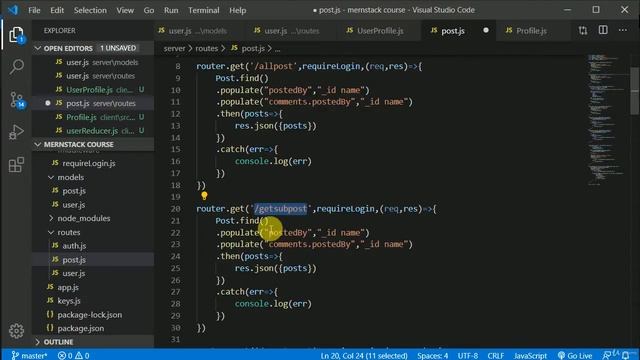The image size is (640, 360).
Task: Click server breadcrumb segment
Action: [x=174, y=49]
